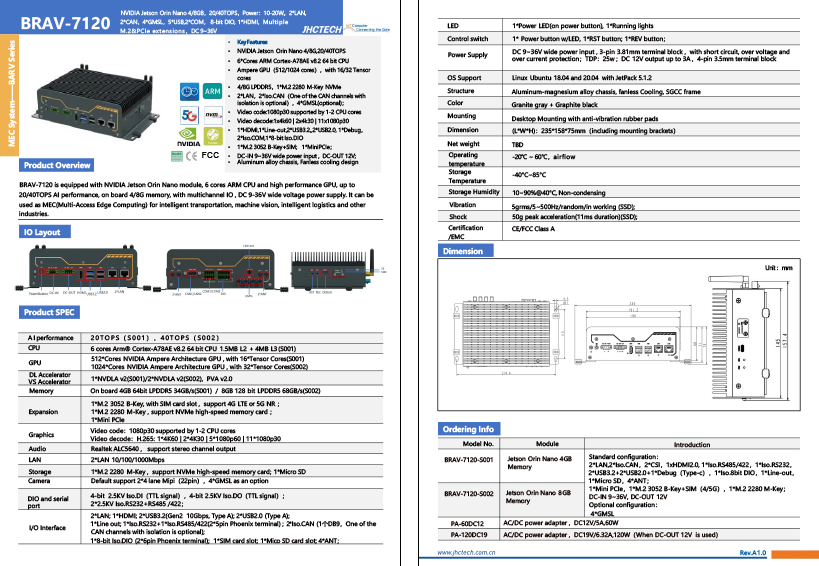Click the Key Feature label
The image size is (819, 566).
[252, 42]
